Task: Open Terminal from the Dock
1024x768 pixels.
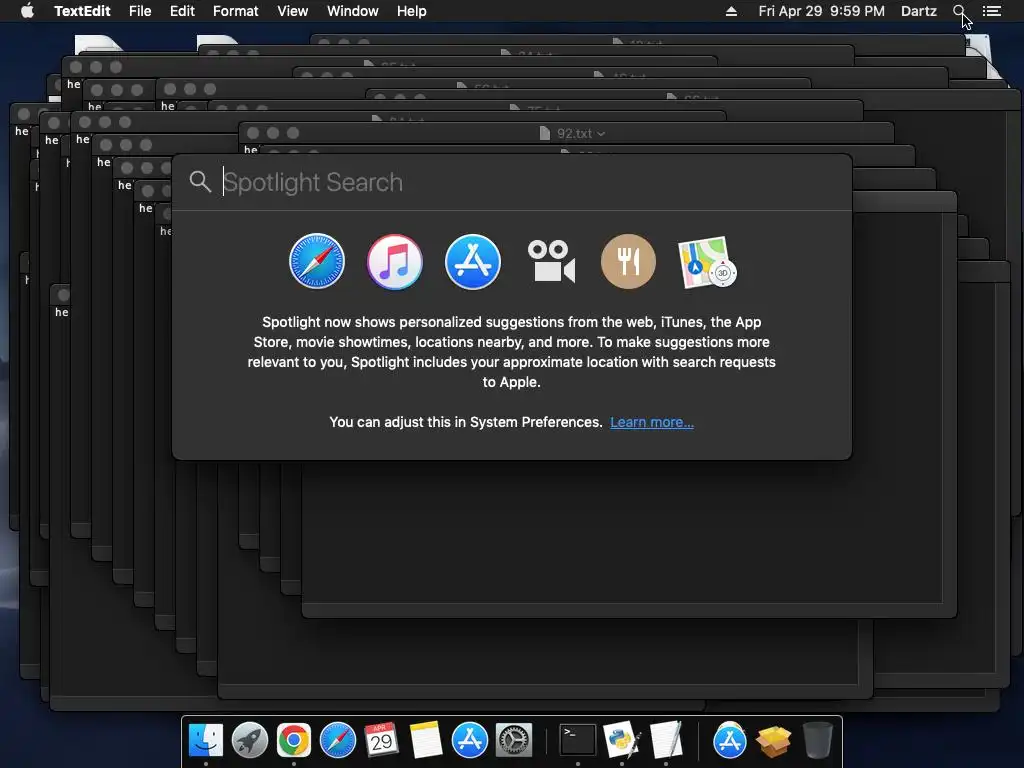Action: pos(578,740)
